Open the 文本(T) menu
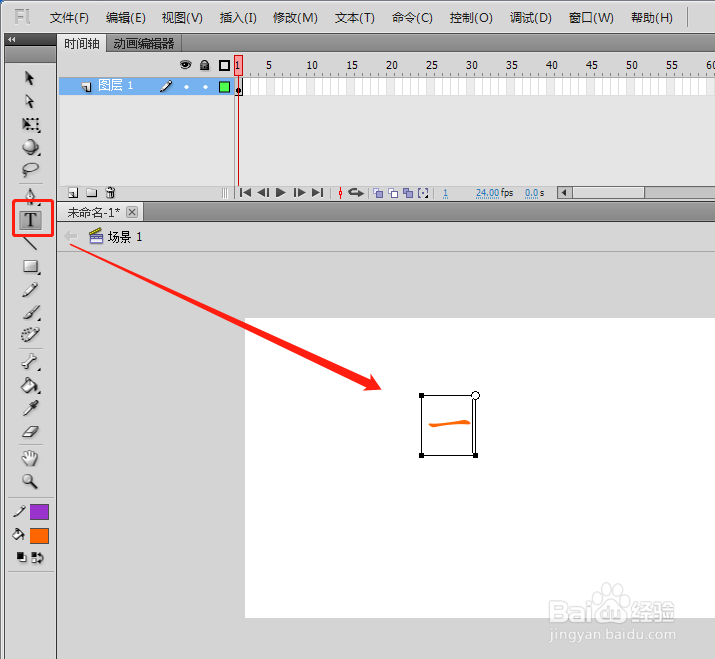Screen dimensions: 715x659 pos(354,18)
